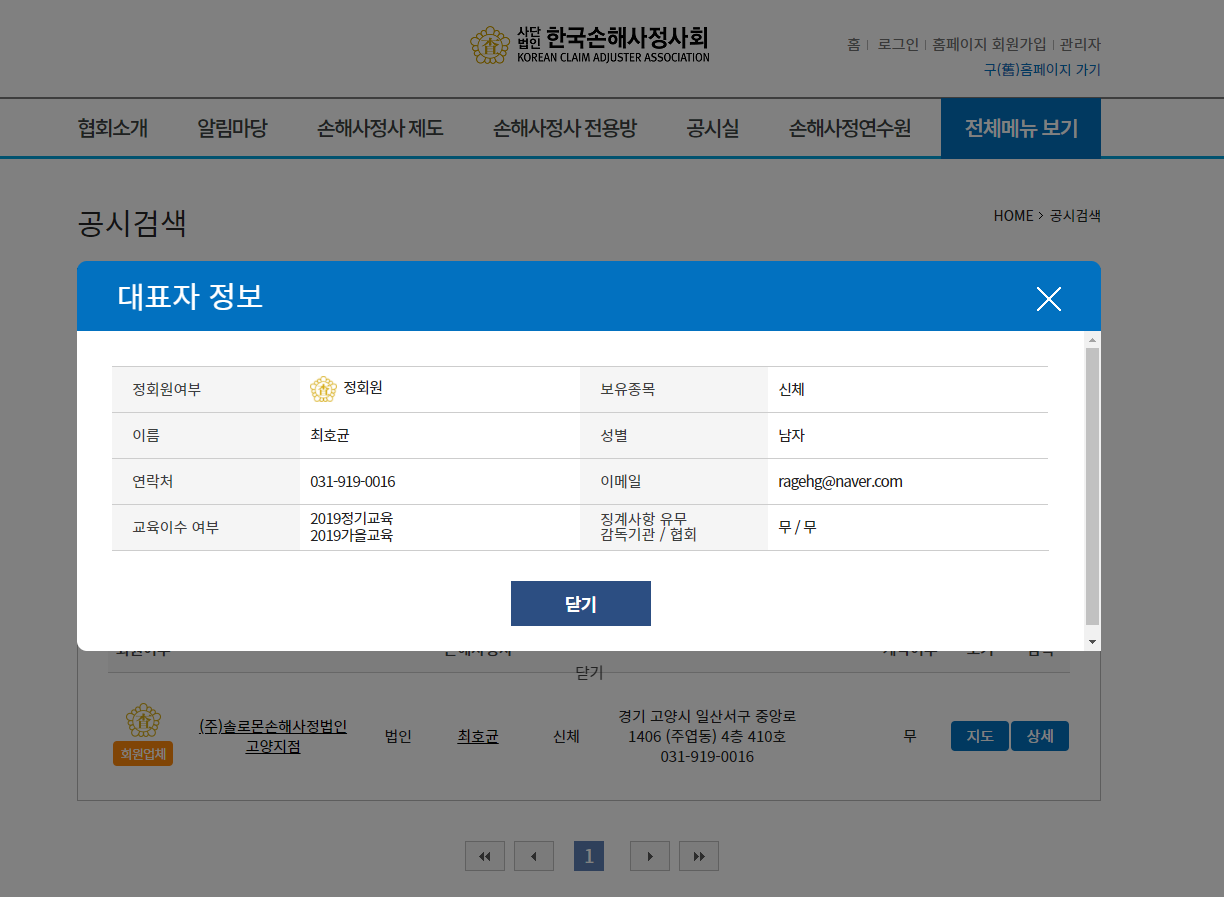Open 알림마당 menu
Screen dimensions: 1224x897
pyautogui.click(x=232, y=128)
